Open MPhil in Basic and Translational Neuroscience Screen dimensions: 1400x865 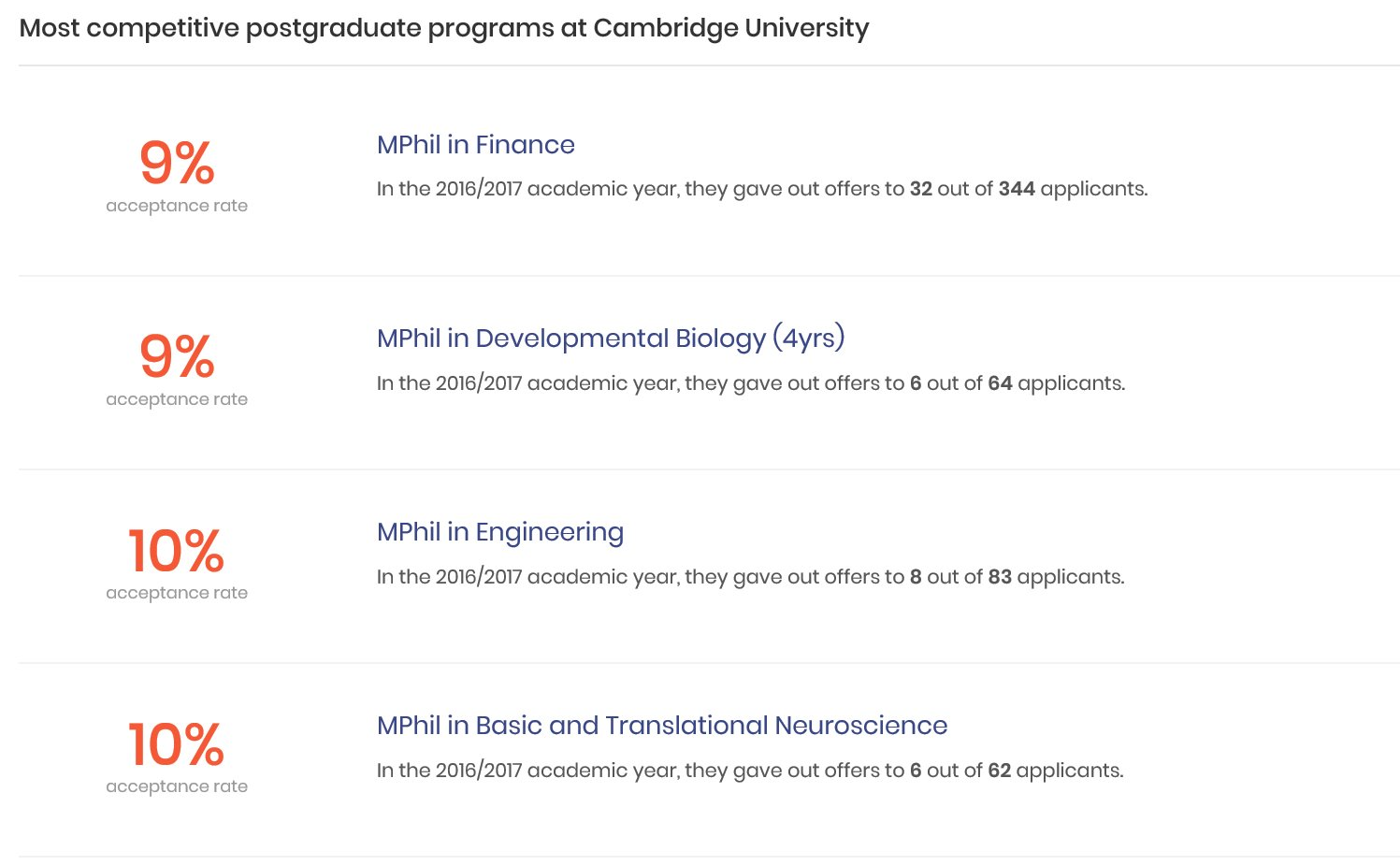click(x=662, y=726)
